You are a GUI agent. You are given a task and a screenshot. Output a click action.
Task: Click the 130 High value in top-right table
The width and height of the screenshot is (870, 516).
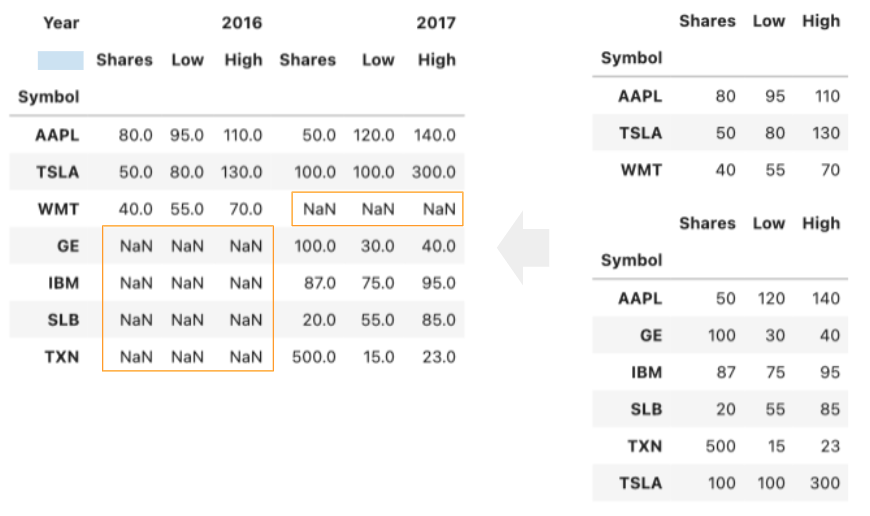[826, 133]
